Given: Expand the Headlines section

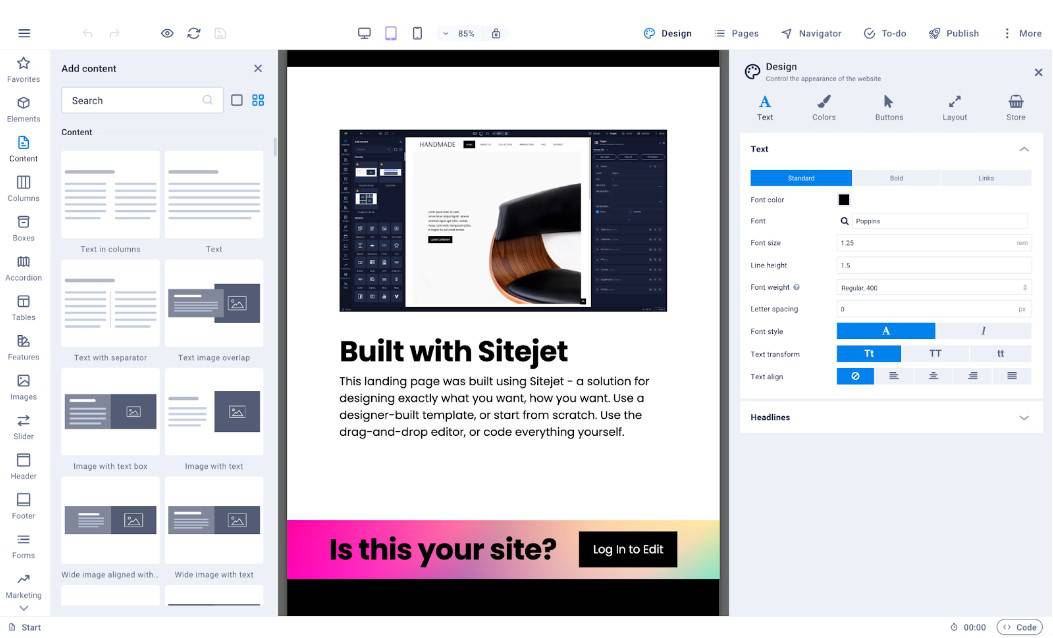Looking at the screenshot, I should click(x=890, y=418).
